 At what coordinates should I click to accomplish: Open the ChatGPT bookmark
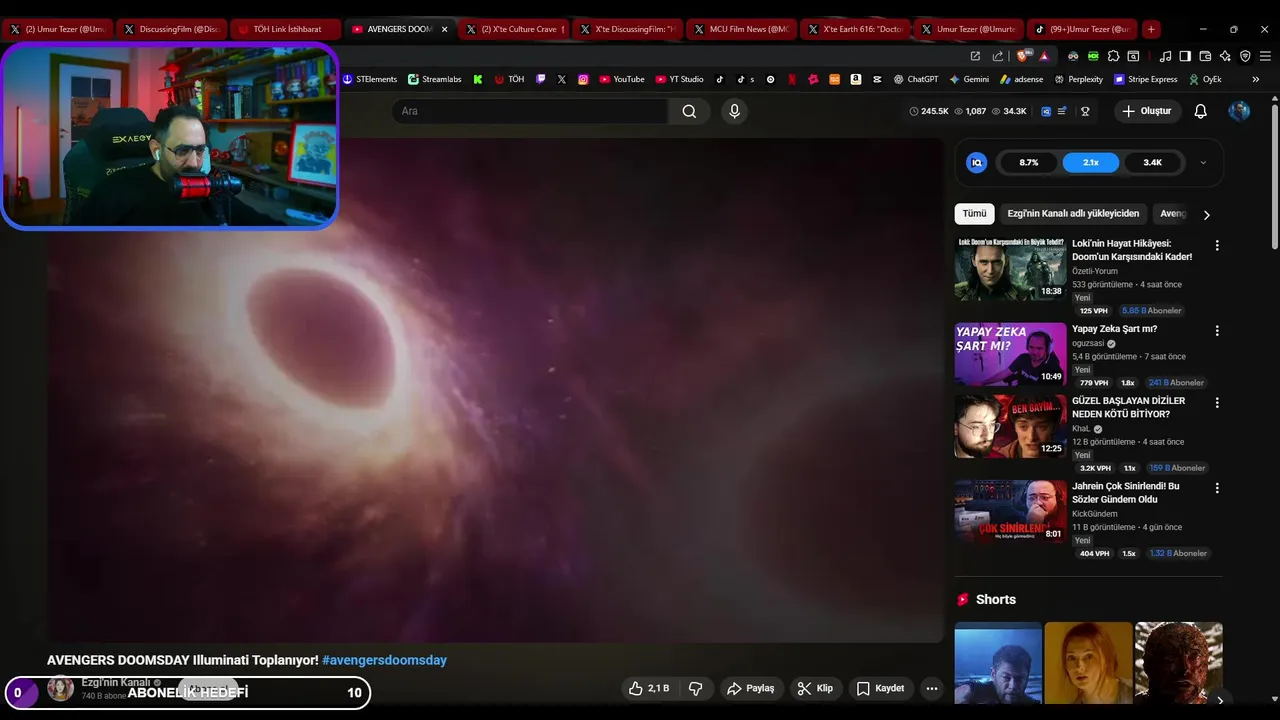pyautogui.click(x=916, y=79)
